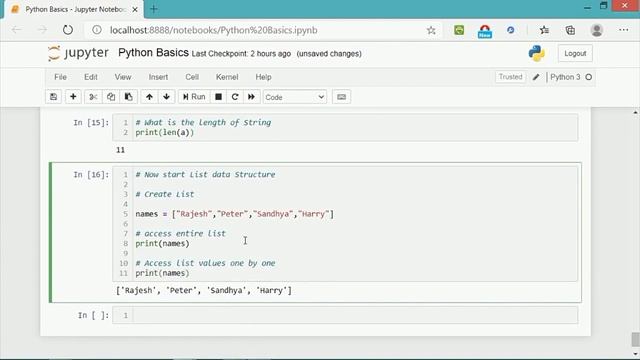Run the selected cell
The width and height of the screenshot is (640, 360).
(194, 97)
